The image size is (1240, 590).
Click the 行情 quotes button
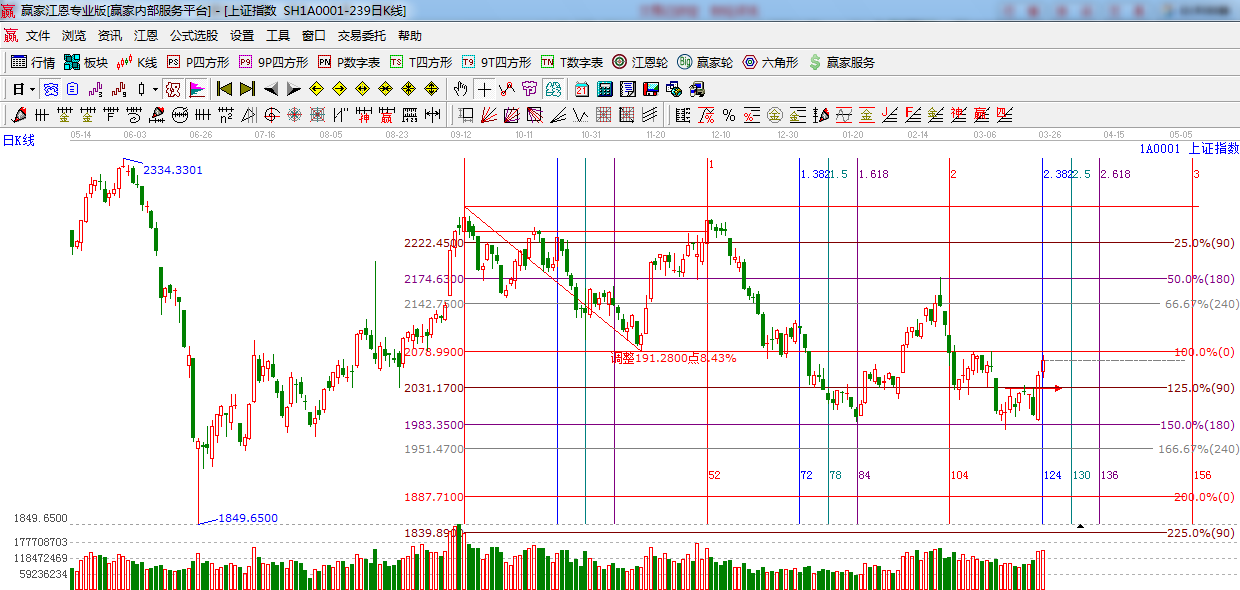[33, 62]
